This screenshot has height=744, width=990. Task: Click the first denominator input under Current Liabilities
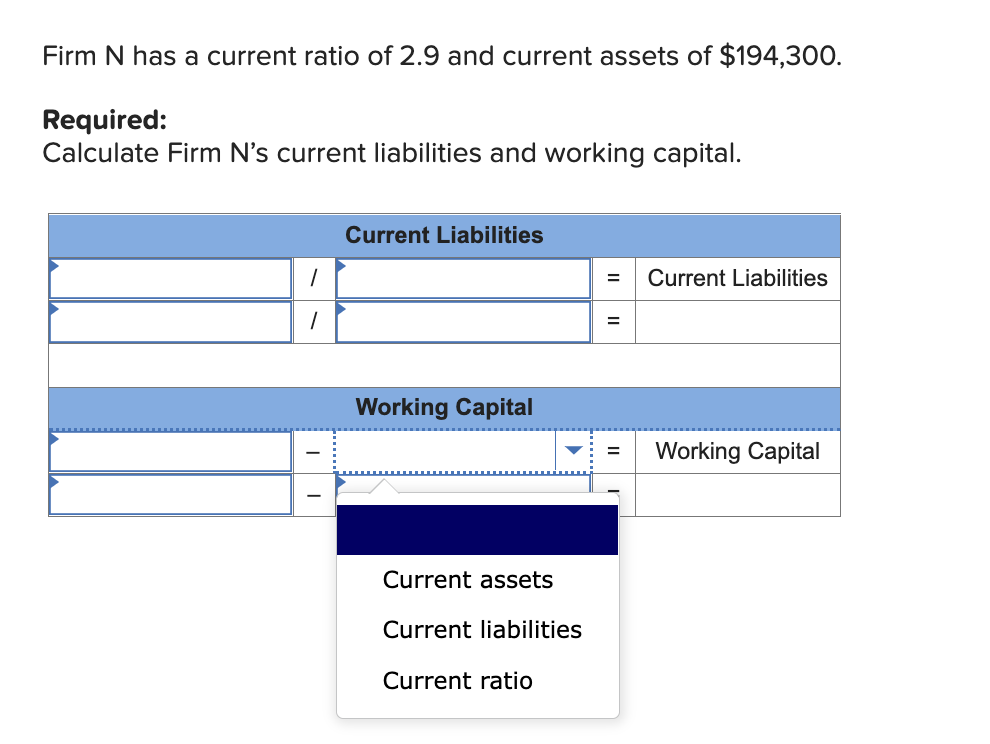pos(463,278)
